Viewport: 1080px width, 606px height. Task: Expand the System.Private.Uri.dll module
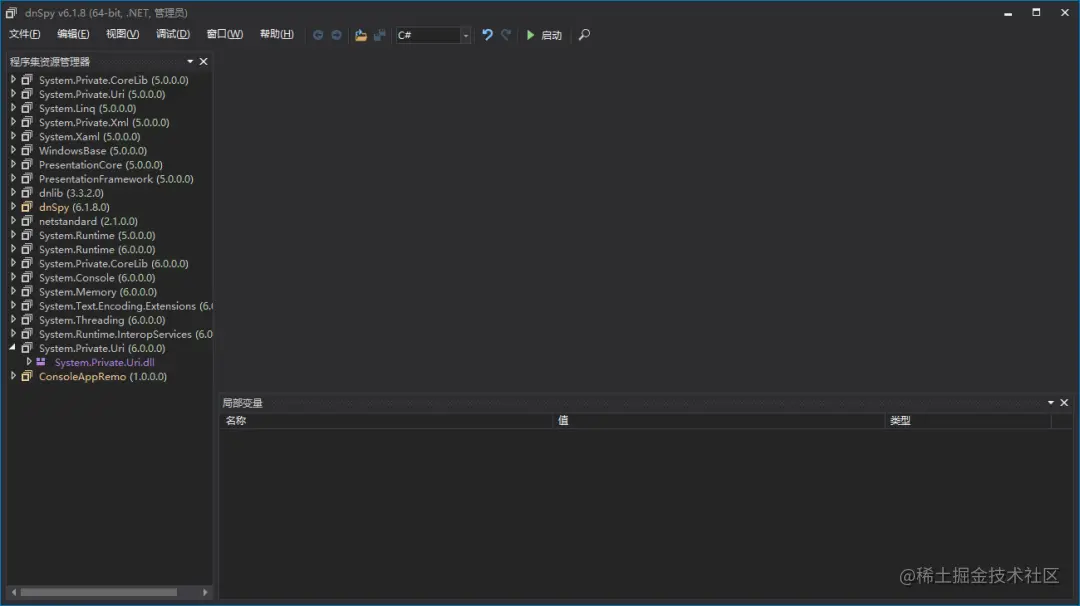(x=29, y=362)
